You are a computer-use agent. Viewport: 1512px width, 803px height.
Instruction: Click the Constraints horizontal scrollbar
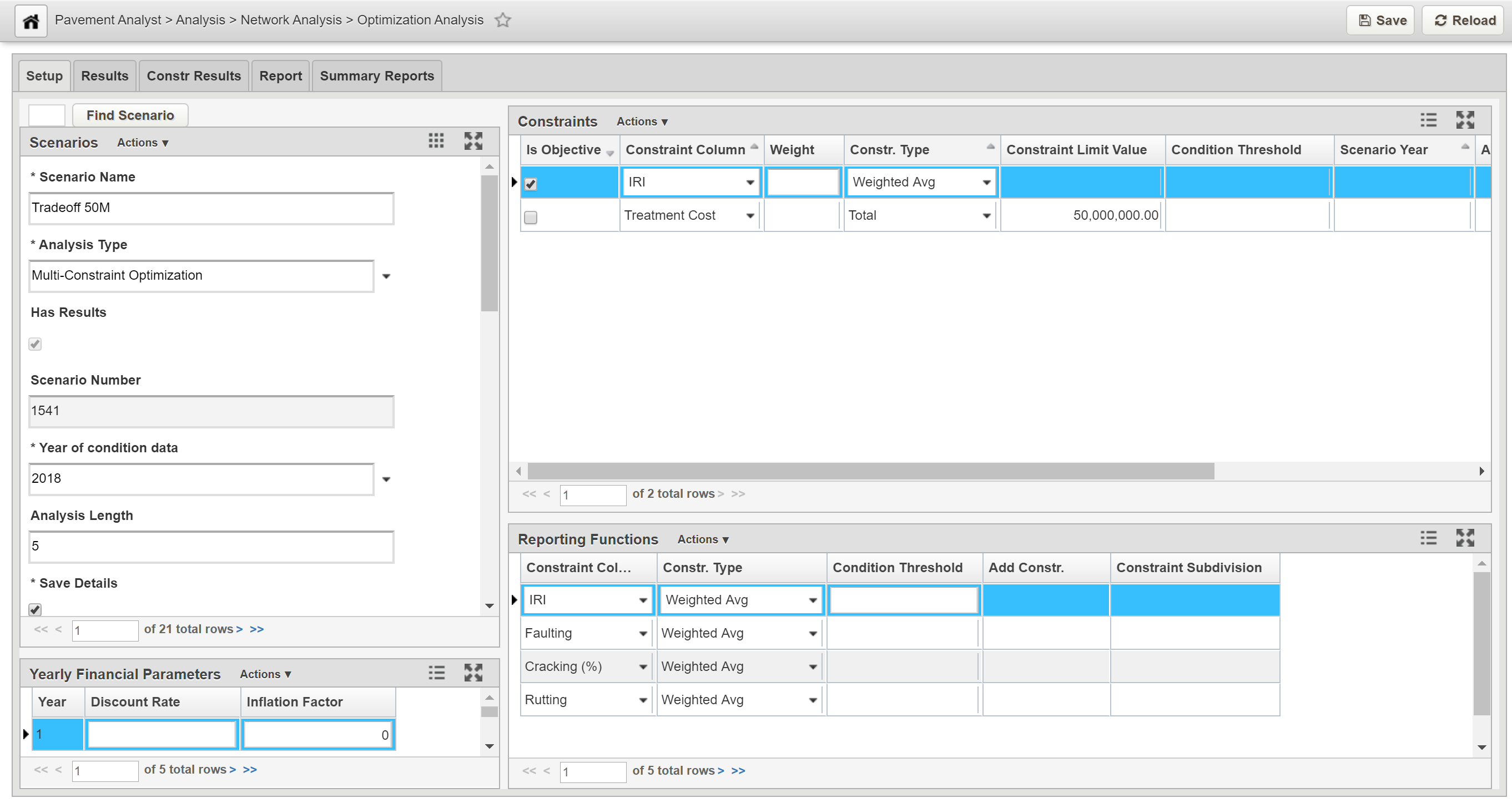click(870, 471)
